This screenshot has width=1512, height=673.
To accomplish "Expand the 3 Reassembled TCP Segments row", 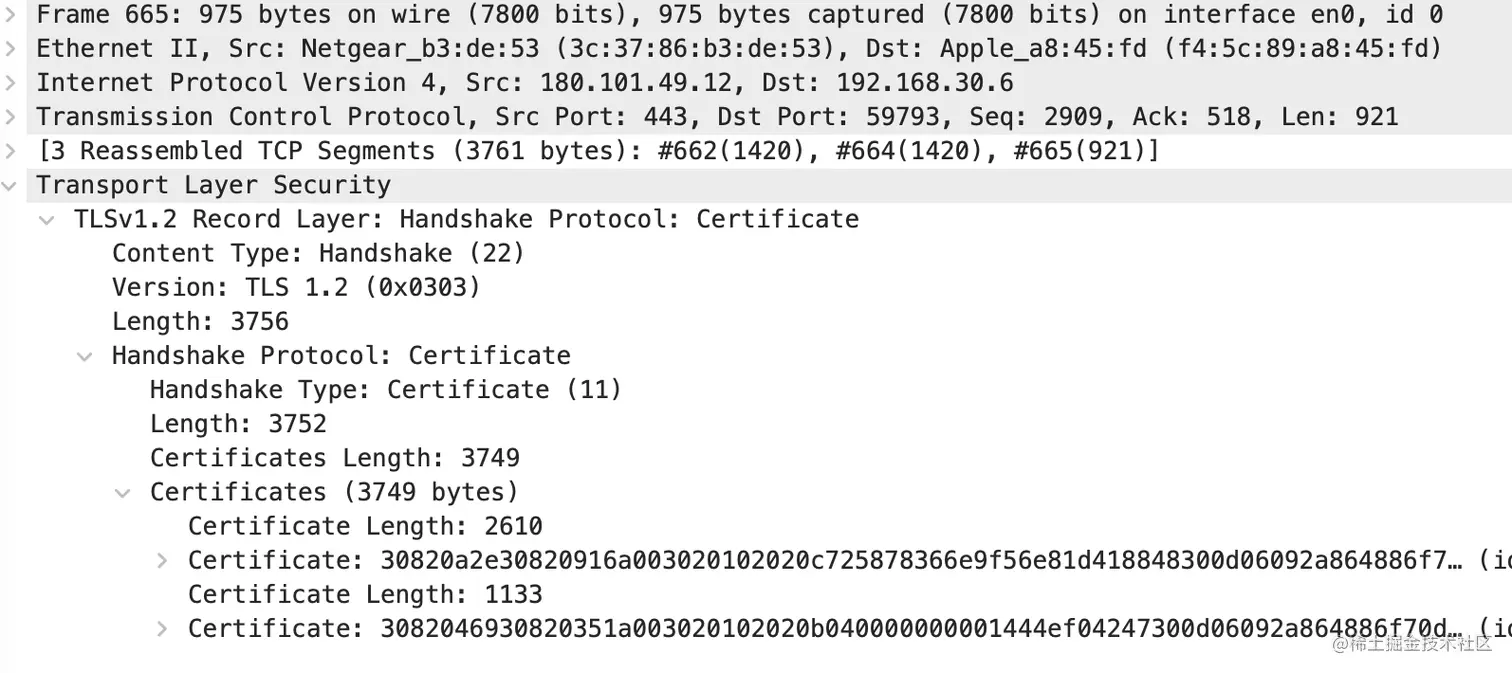I will (x=10, y=151).
